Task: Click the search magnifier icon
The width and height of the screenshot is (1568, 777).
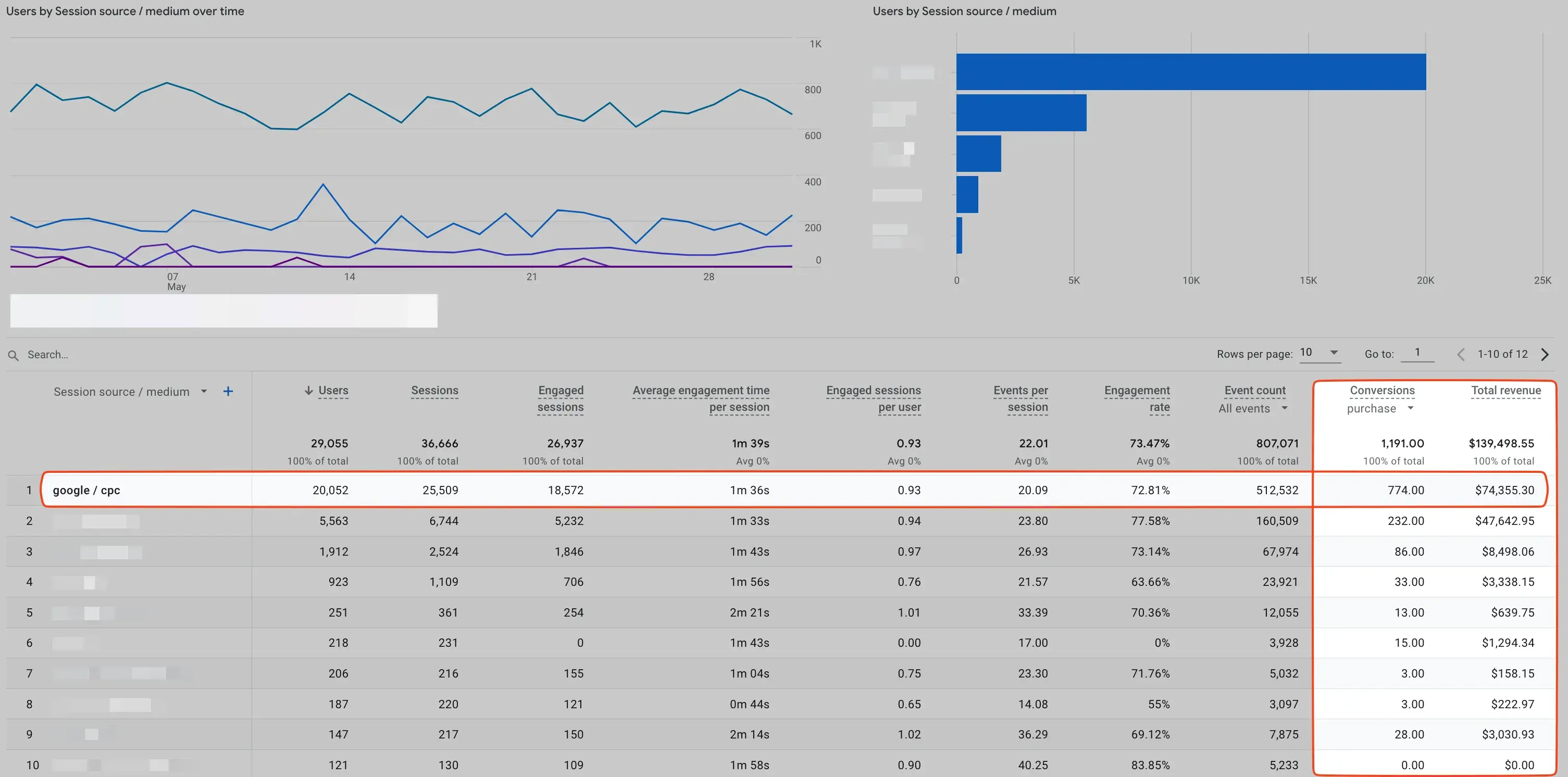Action: [x=14, y=355]
